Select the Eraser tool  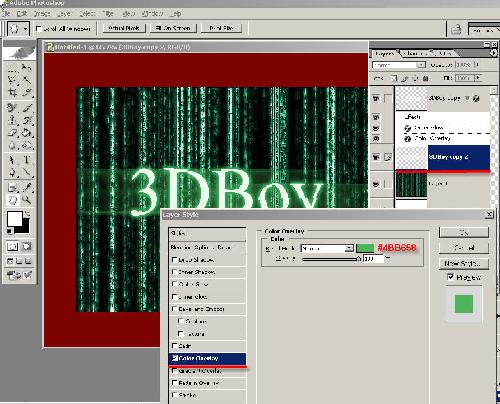[13, 133]
